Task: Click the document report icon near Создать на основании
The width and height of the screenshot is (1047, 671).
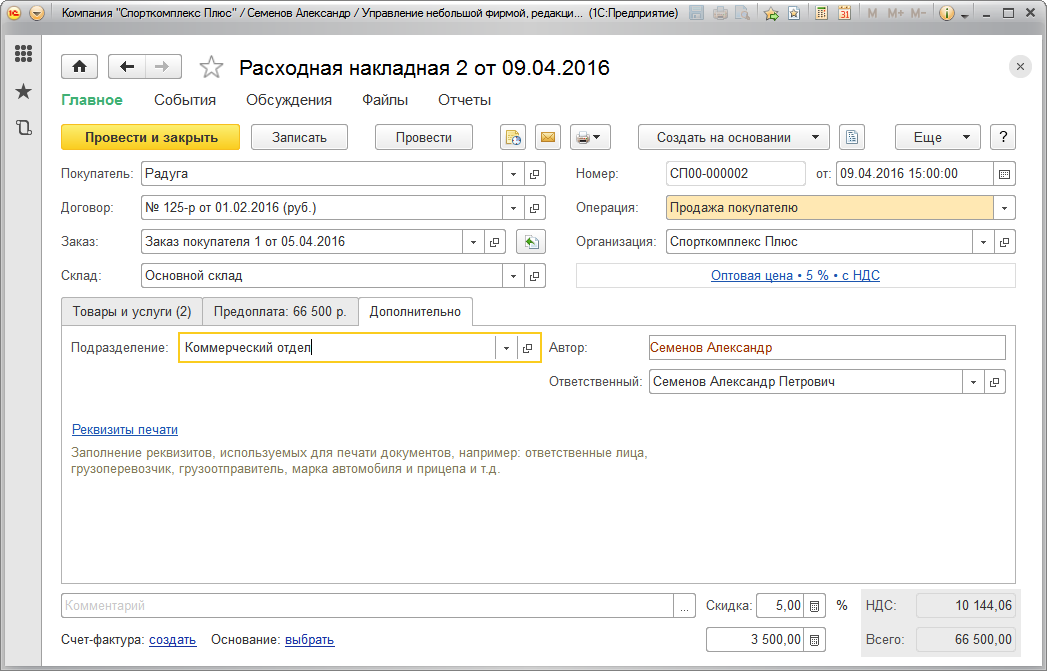Action: [851, 137]
